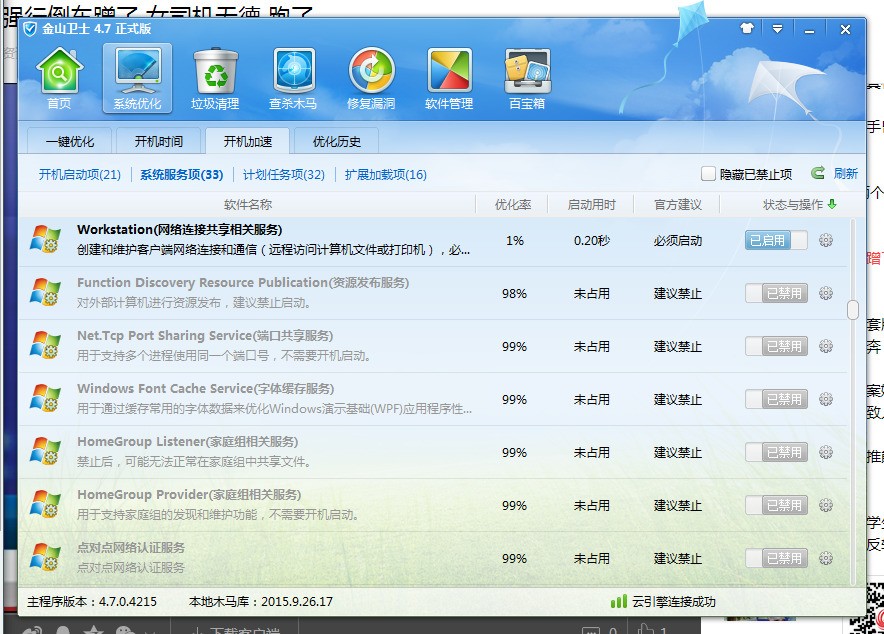Sort by the 状态与操作 column arrow
Viewport: 884px width, 634px height.
pyautogui.click(x=832, y=205)
